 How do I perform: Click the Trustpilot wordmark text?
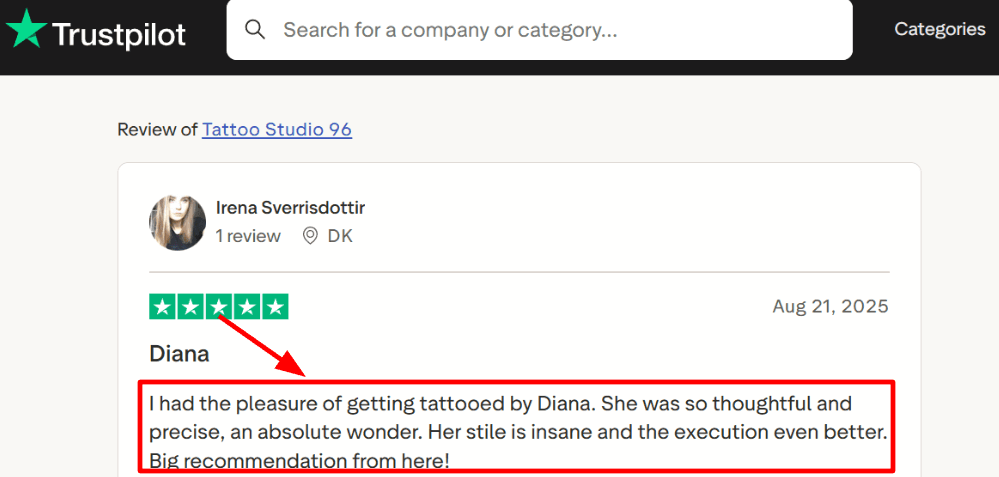click(119, 35)
